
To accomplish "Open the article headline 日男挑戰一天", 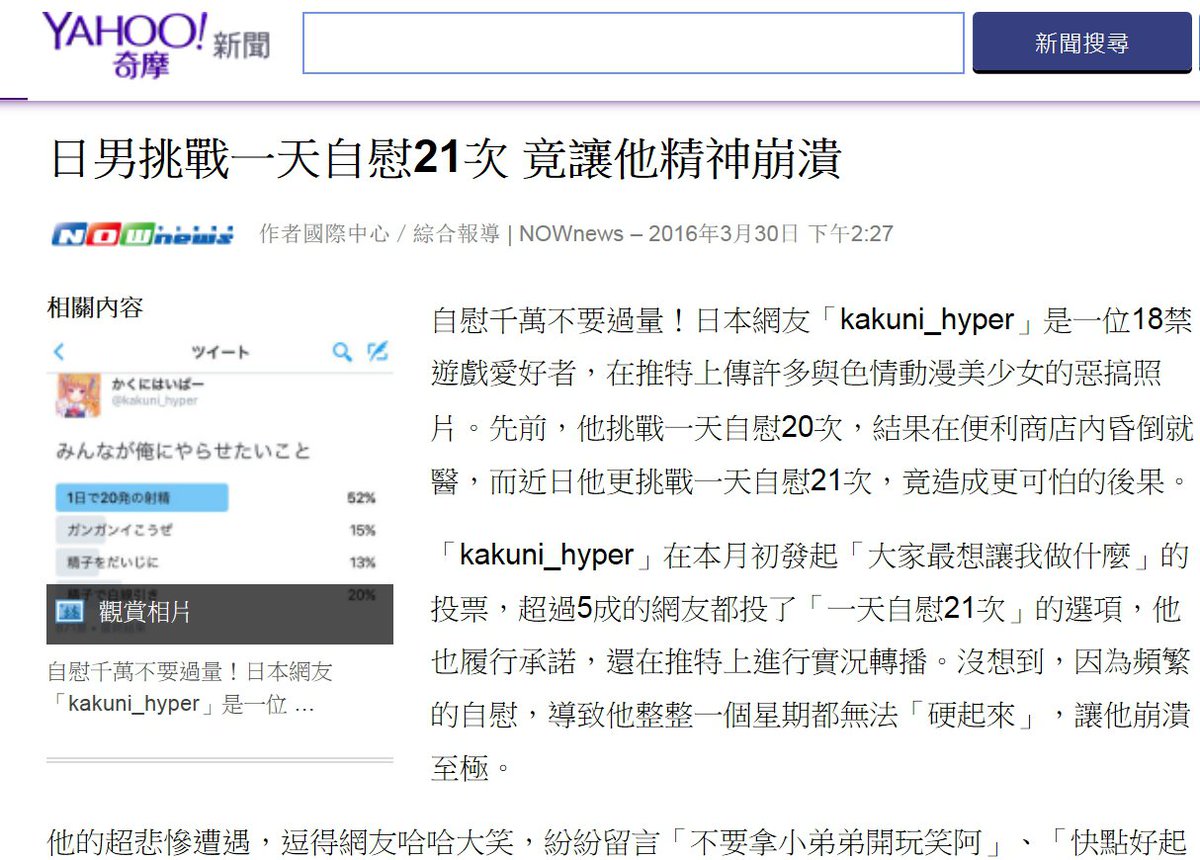I will (x=444, y=160).
